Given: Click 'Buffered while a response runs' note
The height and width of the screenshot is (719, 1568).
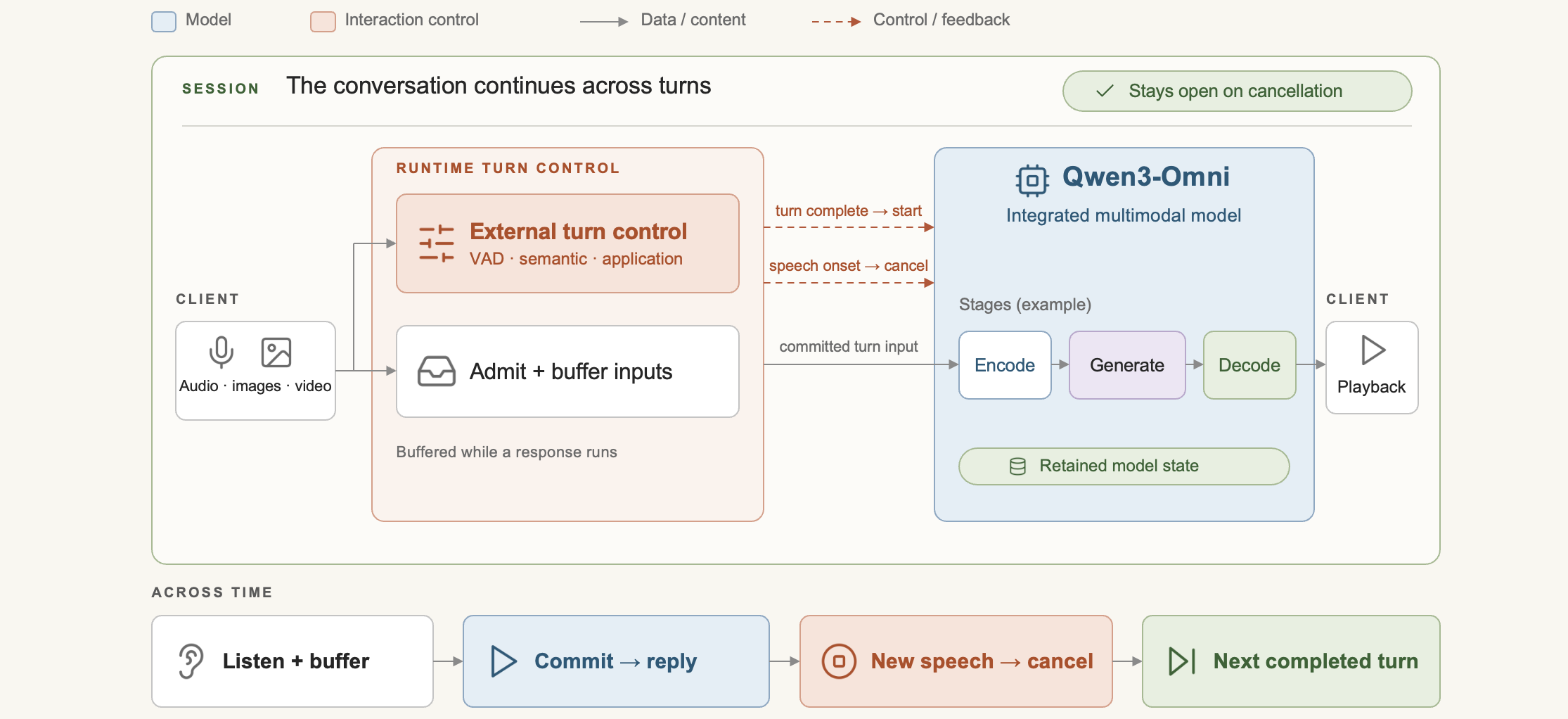Looking at the screenshot, I should (x=506, y=452).
